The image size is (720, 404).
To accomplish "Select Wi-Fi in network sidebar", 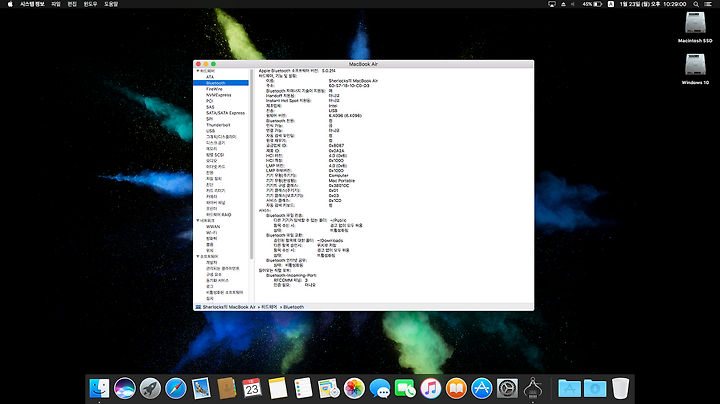I will tap(211, 233).
